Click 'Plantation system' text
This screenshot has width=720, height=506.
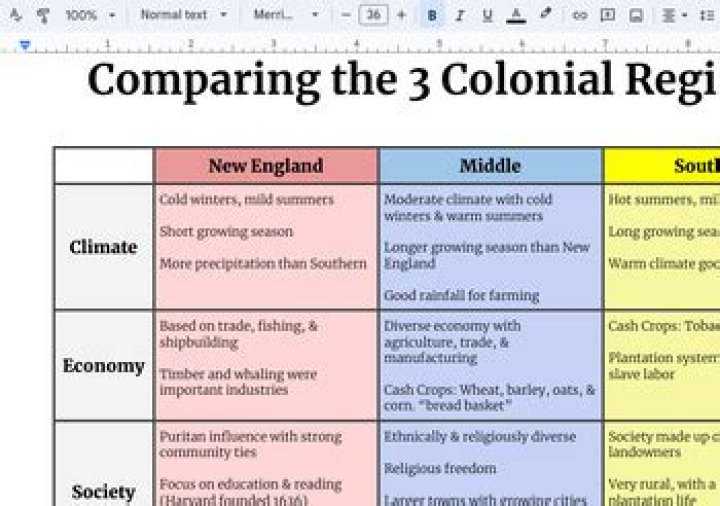coord(664,358)
